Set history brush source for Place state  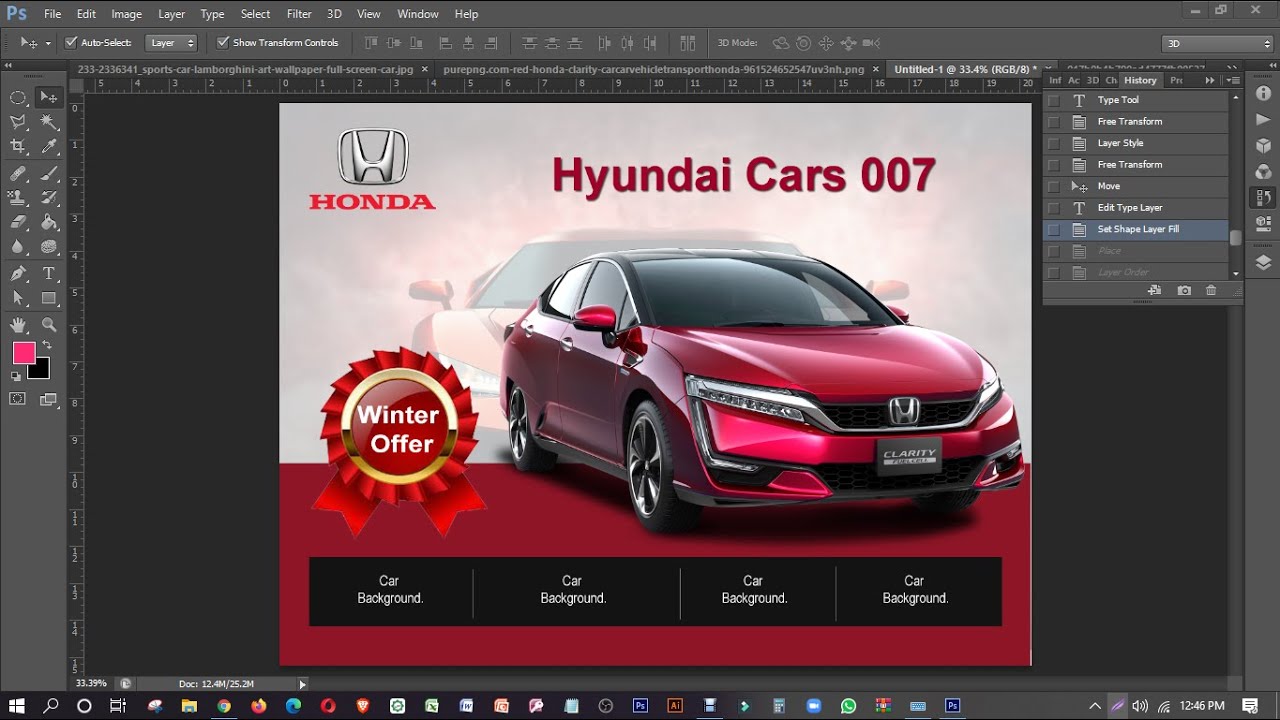point(1053,251)
